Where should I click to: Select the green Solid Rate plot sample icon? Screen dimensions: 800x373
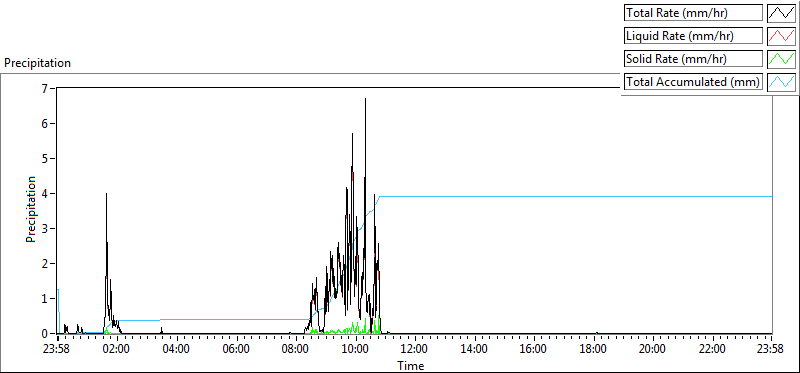(x=781, y=59)
